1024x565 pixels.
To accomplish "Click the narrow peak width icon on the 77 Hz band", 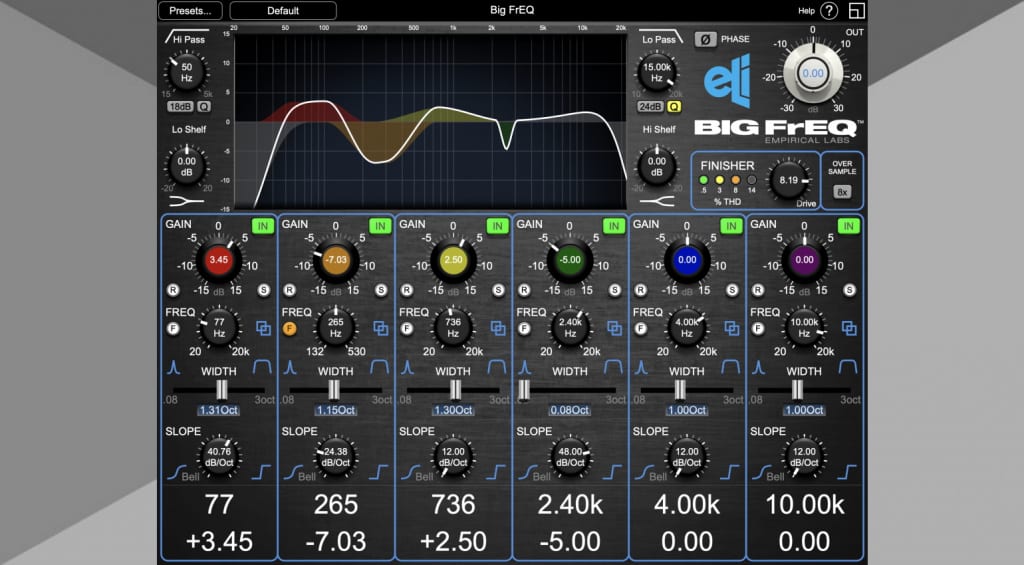I will point(173,367).
